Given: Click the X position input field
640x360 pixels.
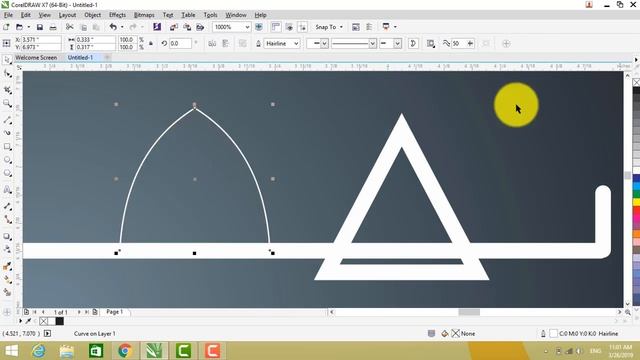Looking at the screenshot, I should click(41, 40).
